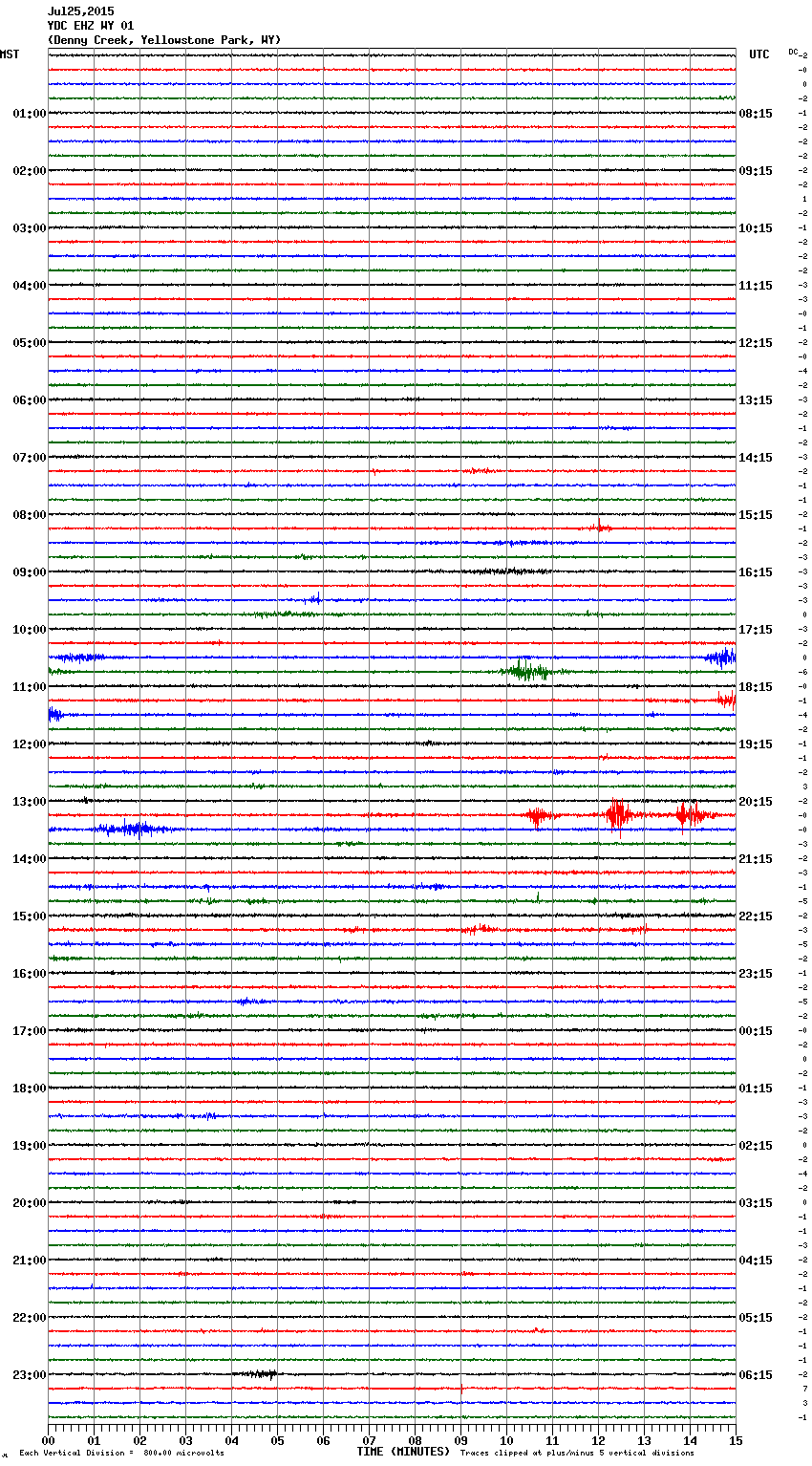Click the 05 minute tick label

click(277, 1440)
